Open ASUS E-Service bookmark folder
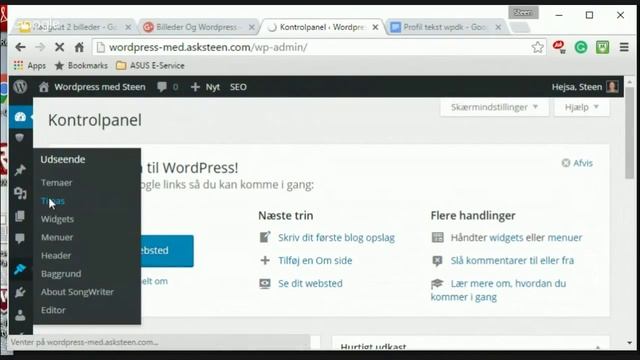This screenshot has width=640, height=360. [x=150, y=65]
